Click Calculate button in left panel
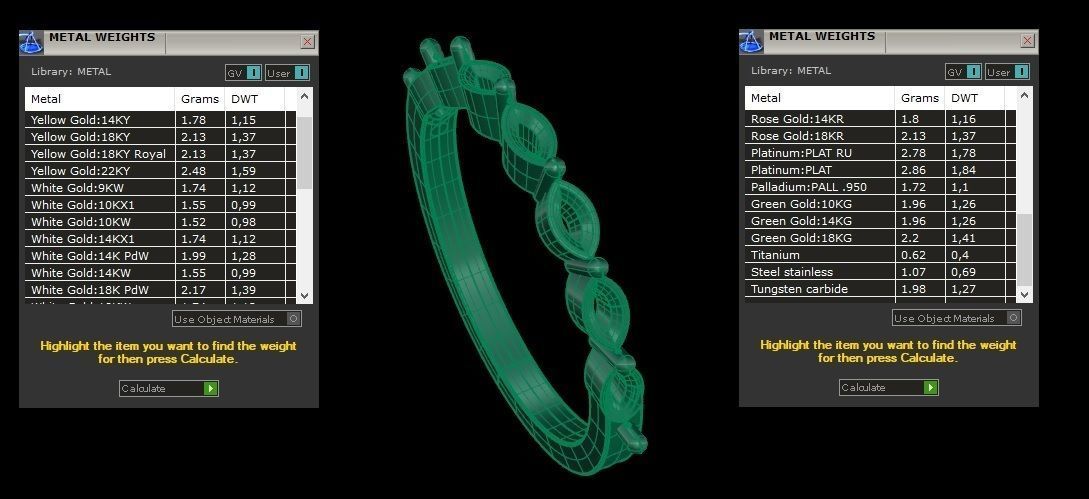This screenshot has width=1089, height=499. point(169,388)
